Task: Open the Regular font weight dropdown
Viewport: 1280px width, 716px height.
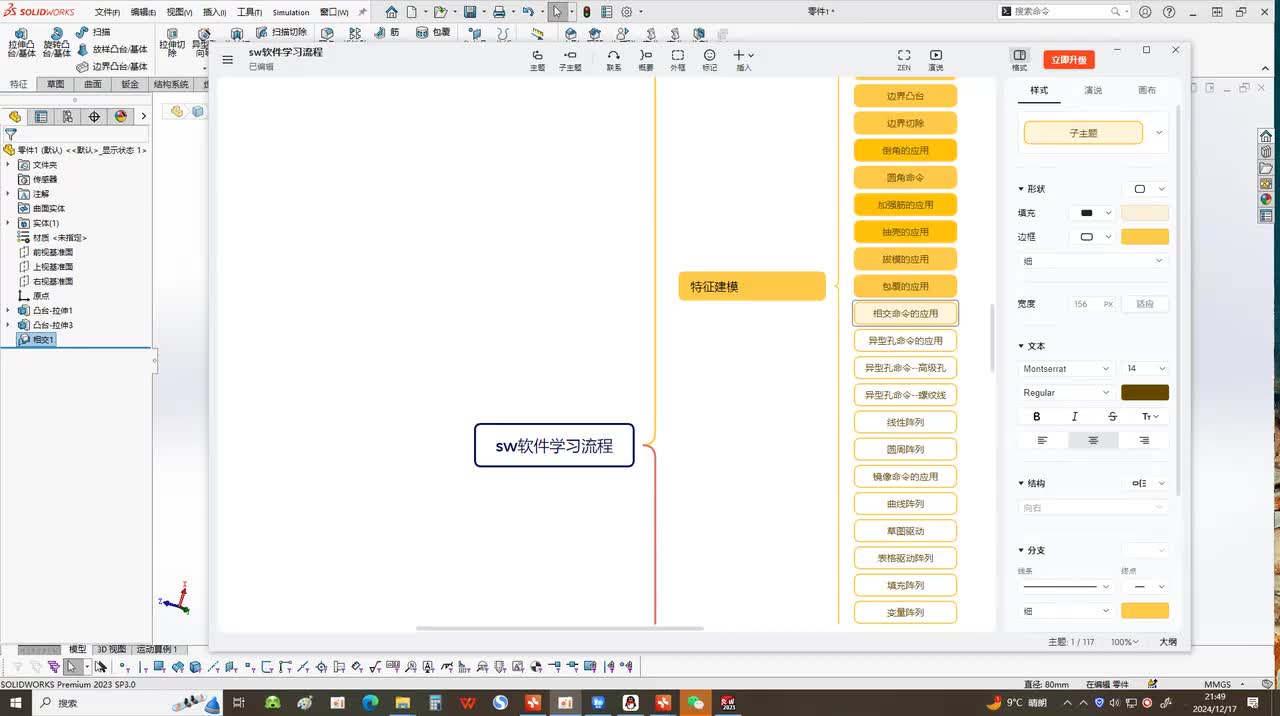Action: 1066,393
